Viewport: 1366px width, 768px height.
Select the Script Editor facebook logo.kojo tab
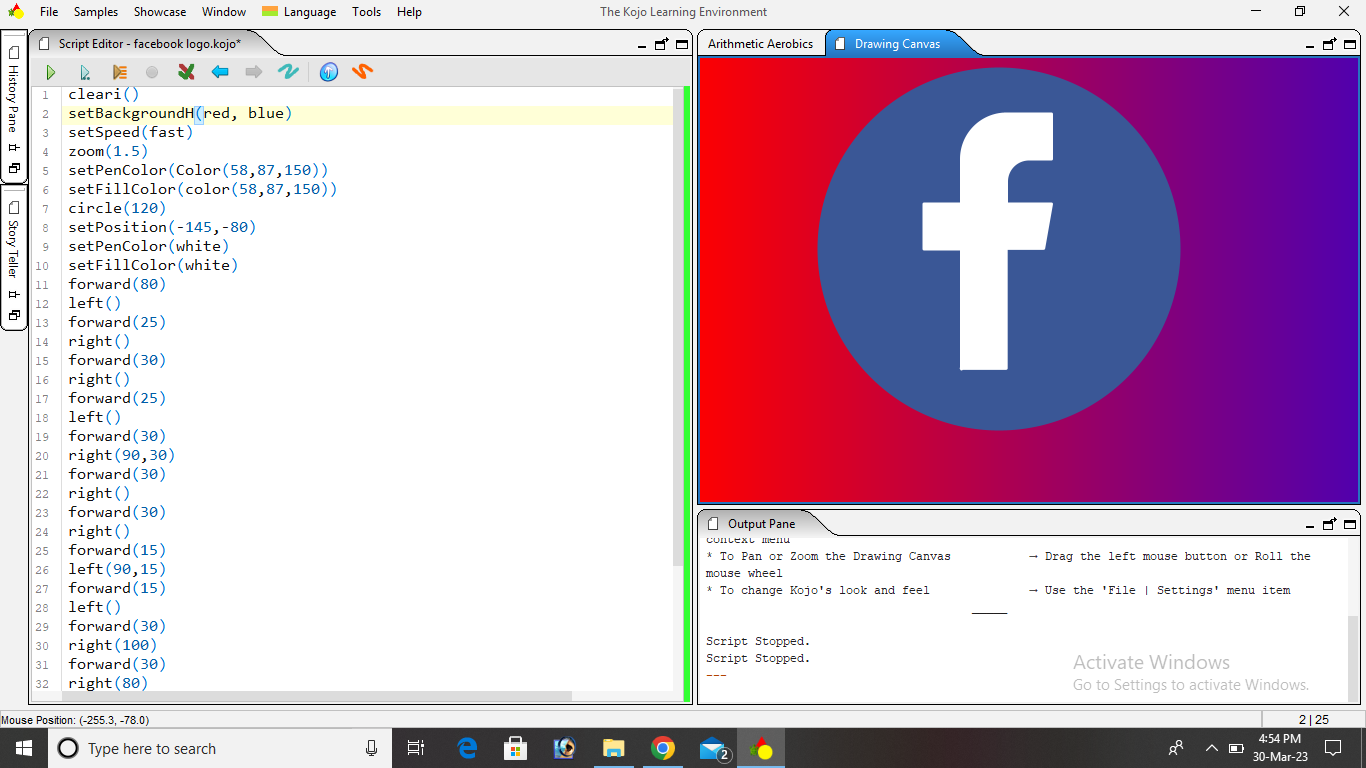(x=149, y=44)
